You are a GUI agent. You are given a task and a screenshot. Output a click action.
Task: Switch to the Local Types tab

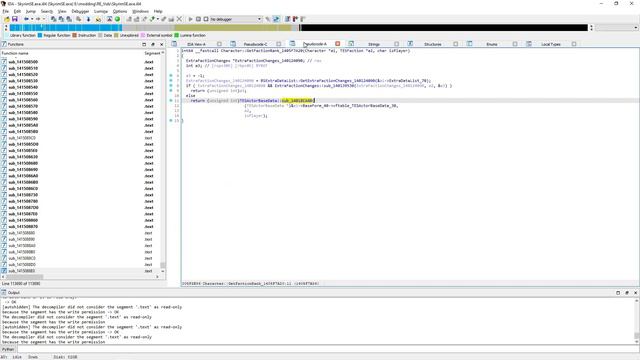(x=551, y=44)
